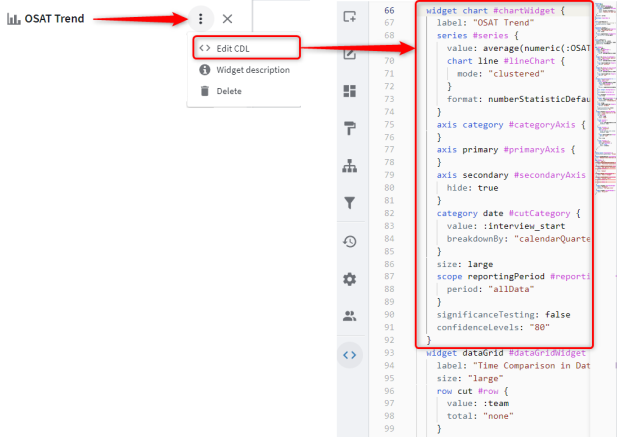The image size is (617, 437).
Task: Click the 'hide: true' code line
Action: coord(472,188)
